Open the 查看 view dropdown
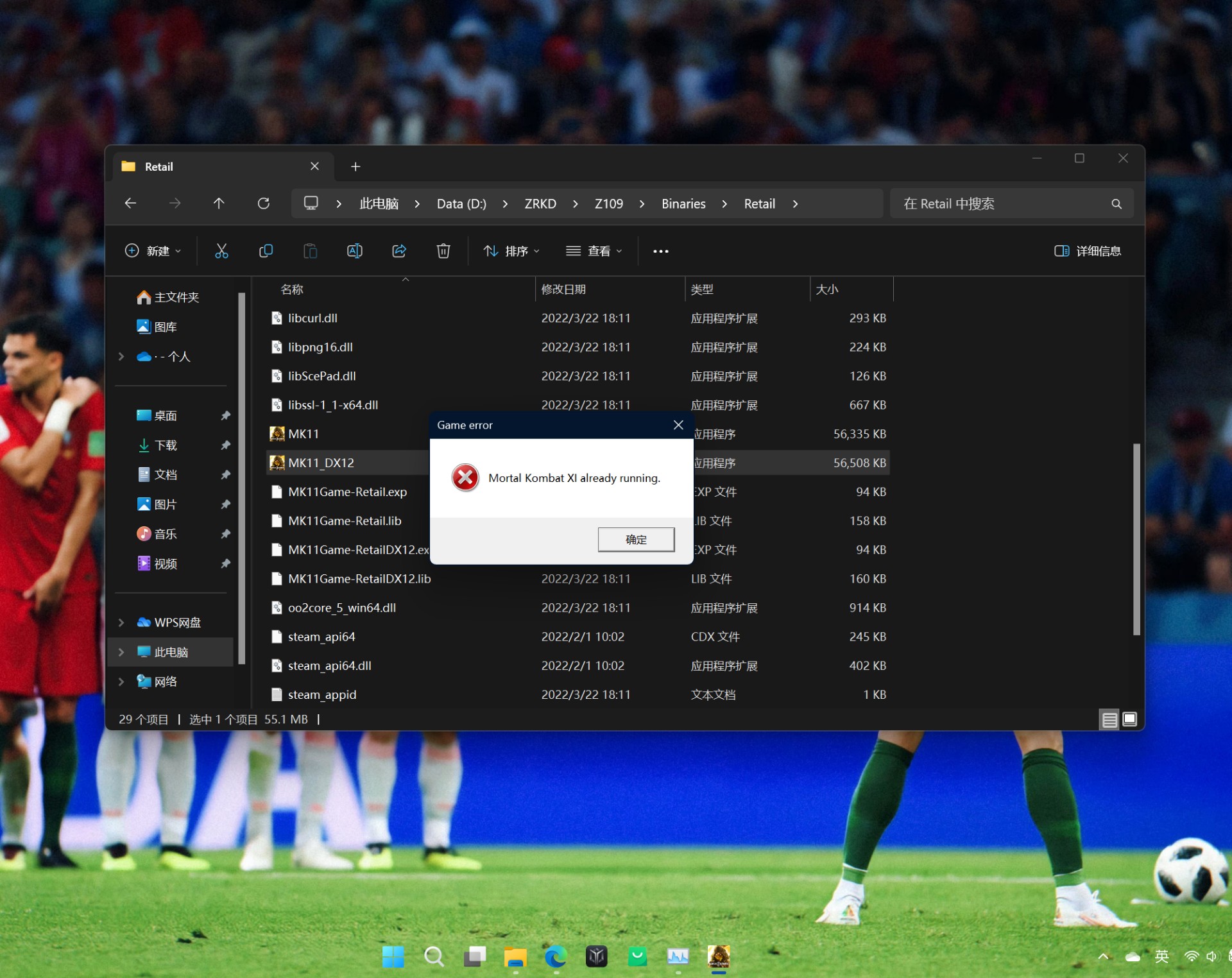 594,251
